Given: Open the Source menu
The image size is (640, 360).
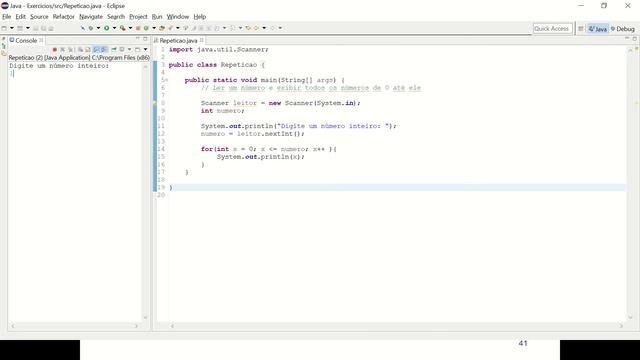Looking at the screenshot, I should pyautogui.click(x=39, y=17).
